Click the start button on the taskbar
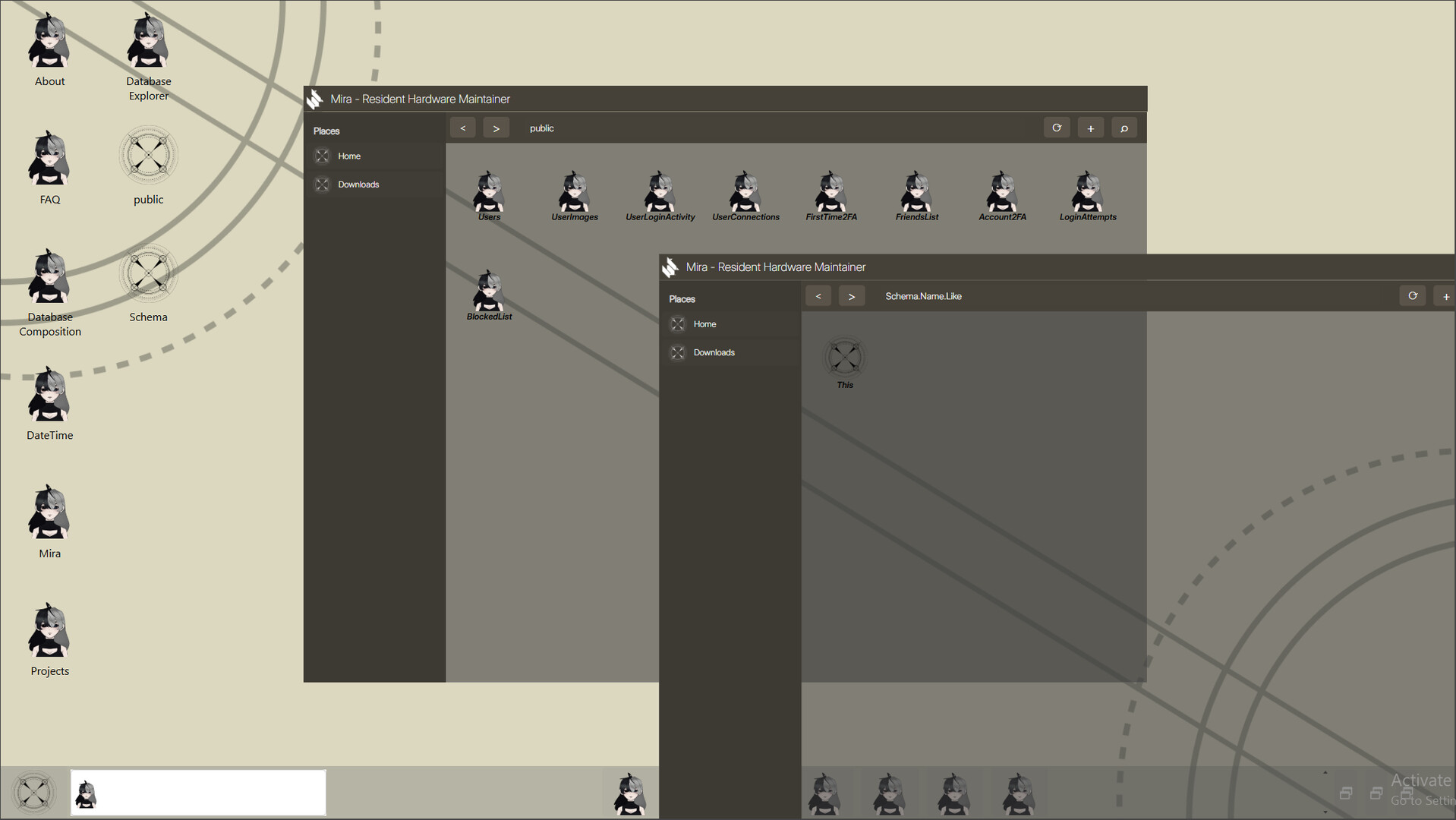1456x820 pixels. (x=34, y=793)
